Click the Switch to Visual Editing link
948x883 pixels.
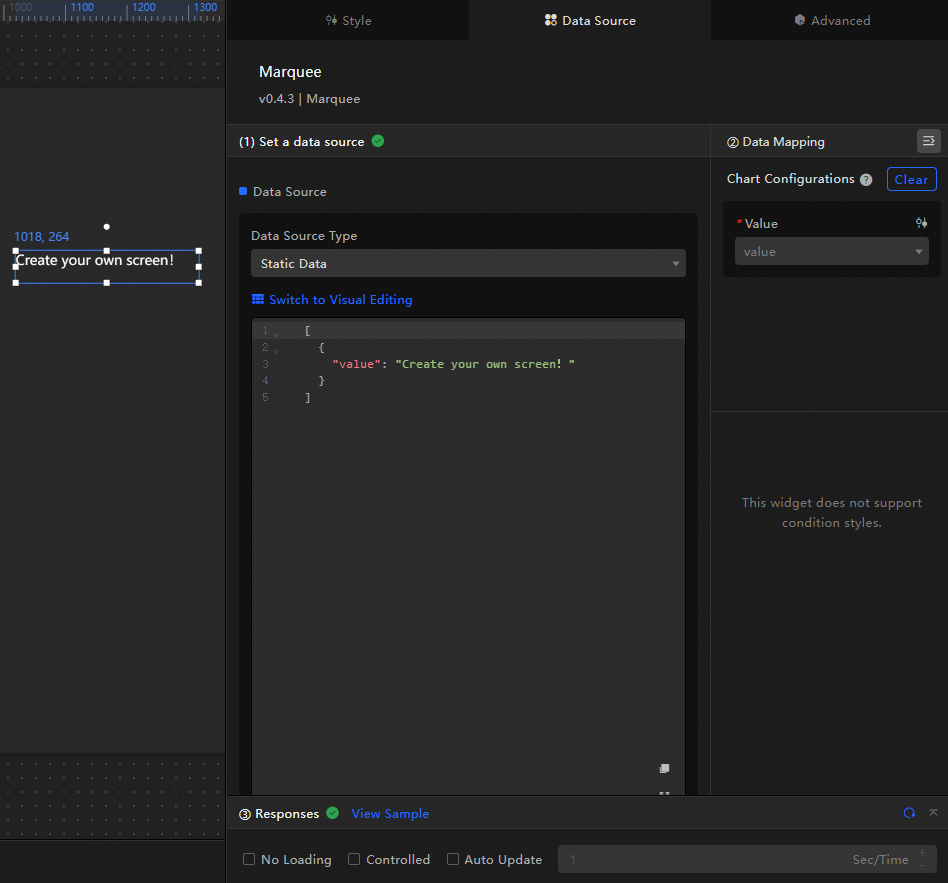click(x=340, y=300)
